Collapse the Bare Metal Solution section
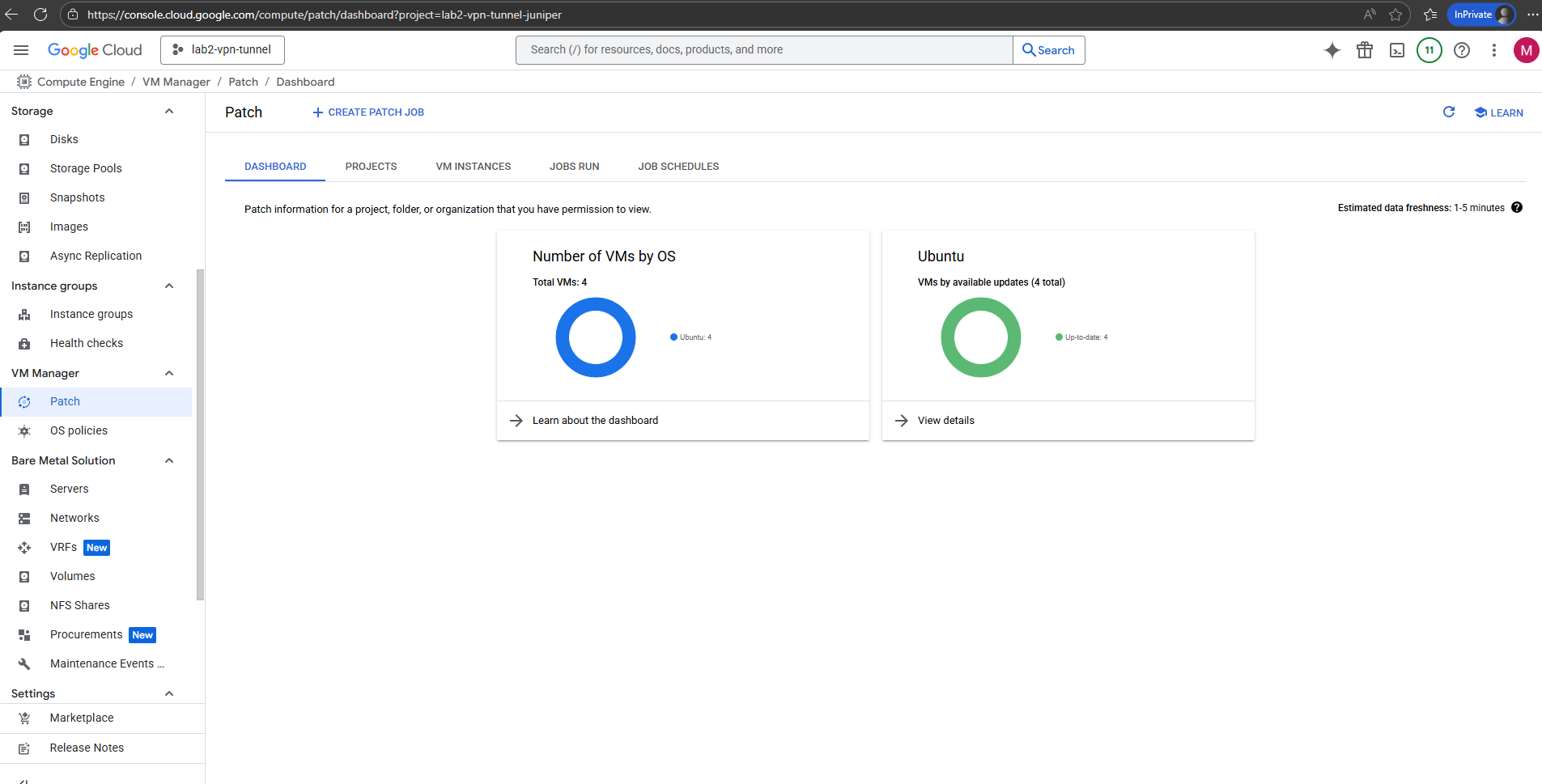This screenshot has height=784, width=1542. pyautogui.click(x=169, y=460)
